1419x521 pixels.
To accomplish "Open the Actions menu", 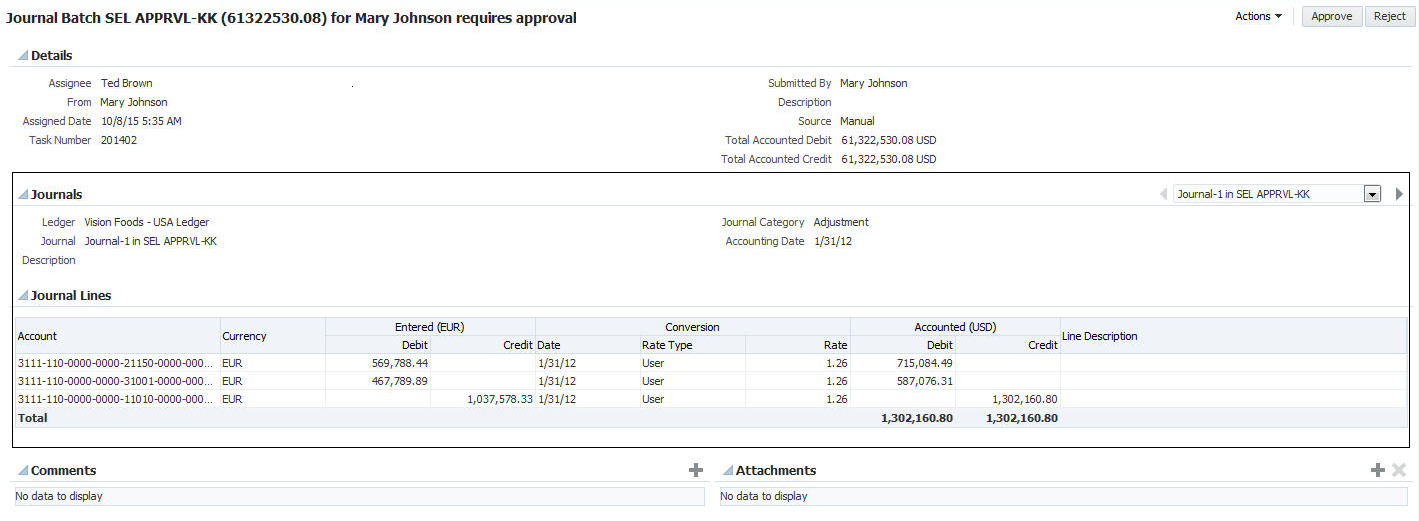I will (x=1258, y=16).
